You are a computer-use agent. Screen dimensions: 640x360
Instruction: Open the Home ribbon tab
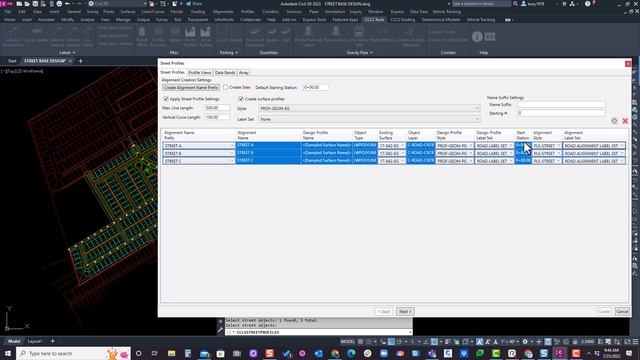pos(9,20)
